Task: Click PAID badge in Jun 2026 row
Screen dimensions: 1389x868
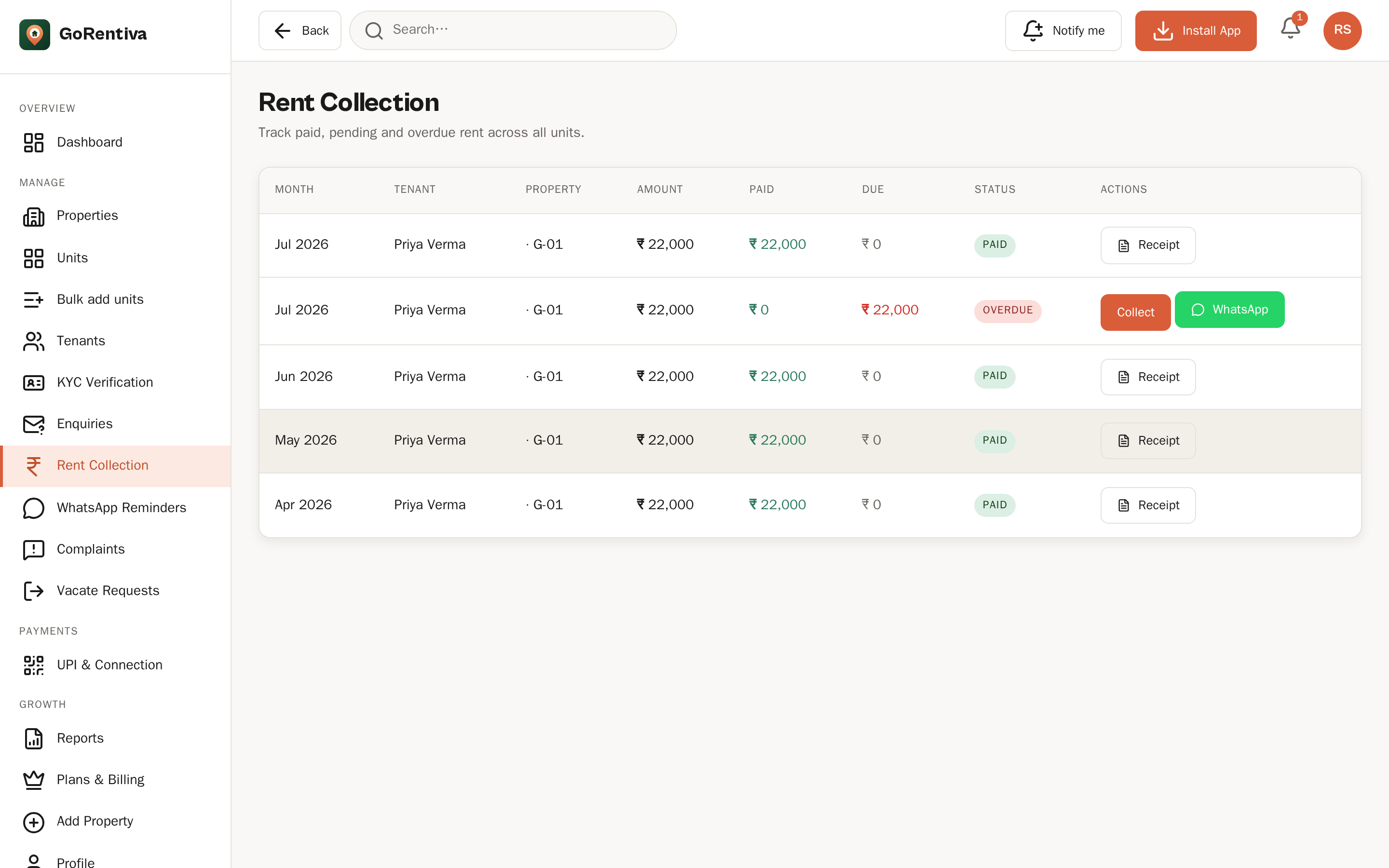Action: pyautogui.click(x=994, y=376)
